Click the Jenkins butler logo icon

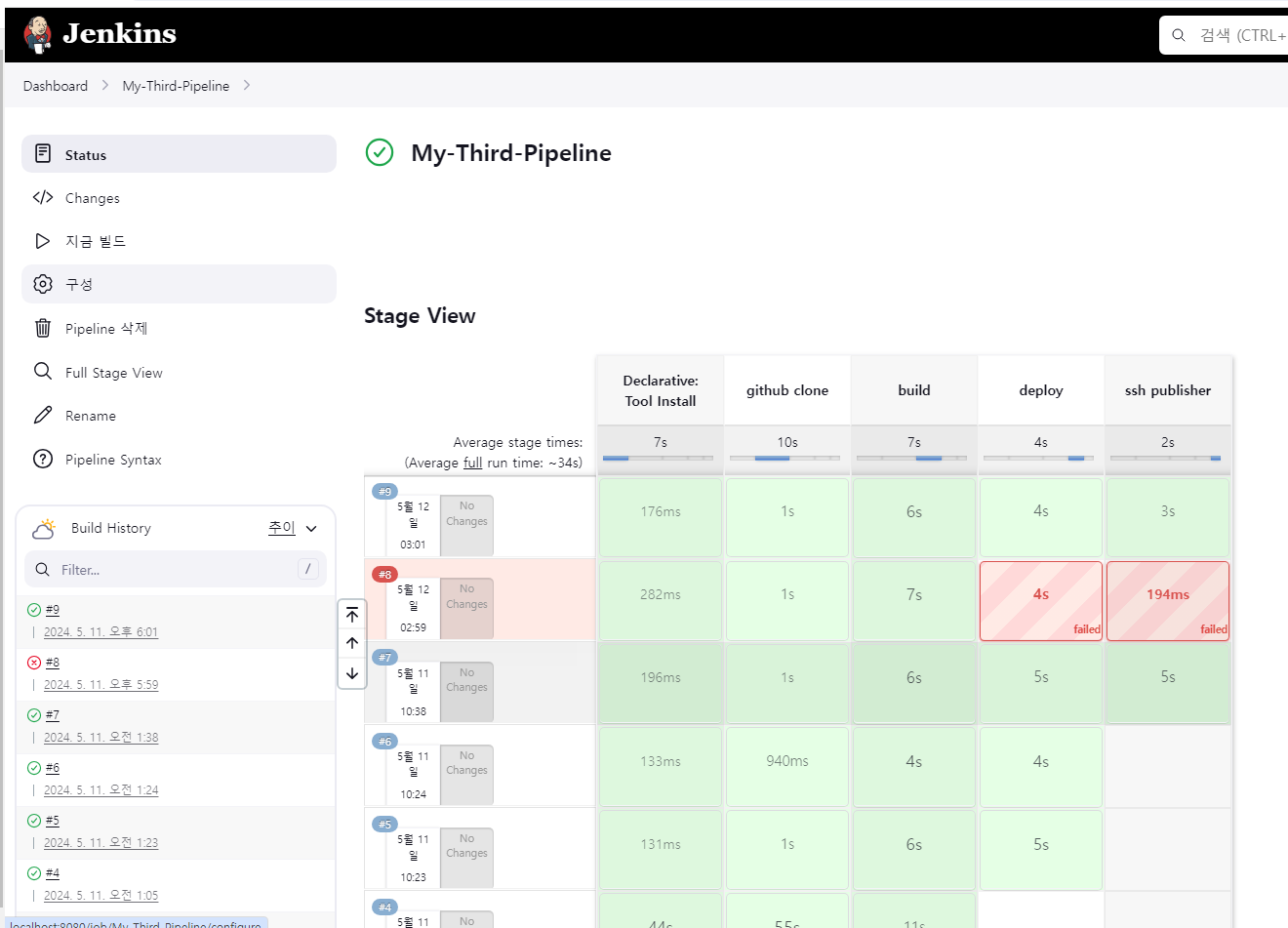[x=38, y=35]
